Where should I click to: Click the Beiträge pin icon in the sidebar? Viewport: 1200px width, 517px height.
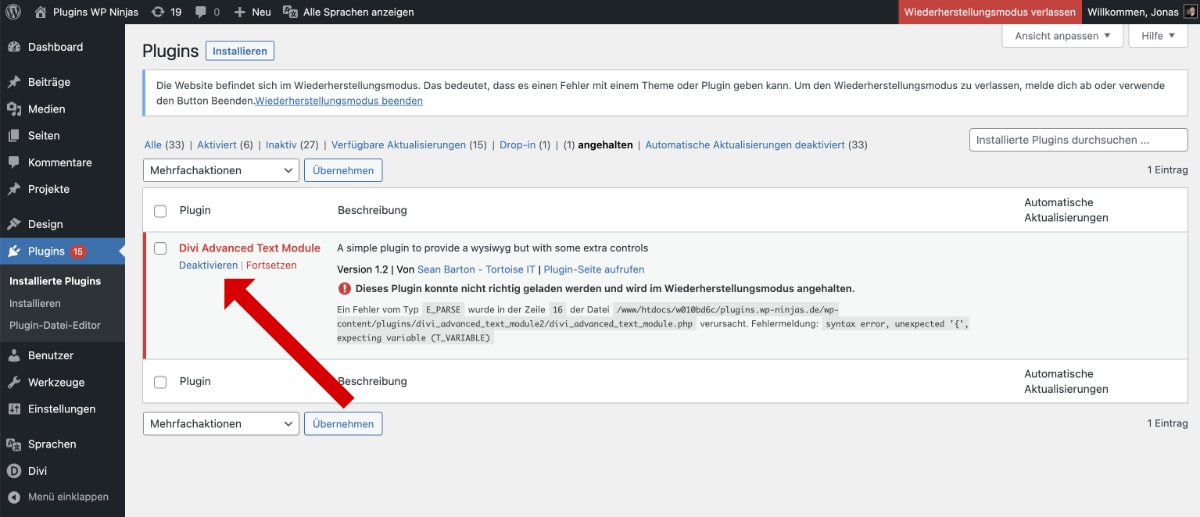click(14, 82)
